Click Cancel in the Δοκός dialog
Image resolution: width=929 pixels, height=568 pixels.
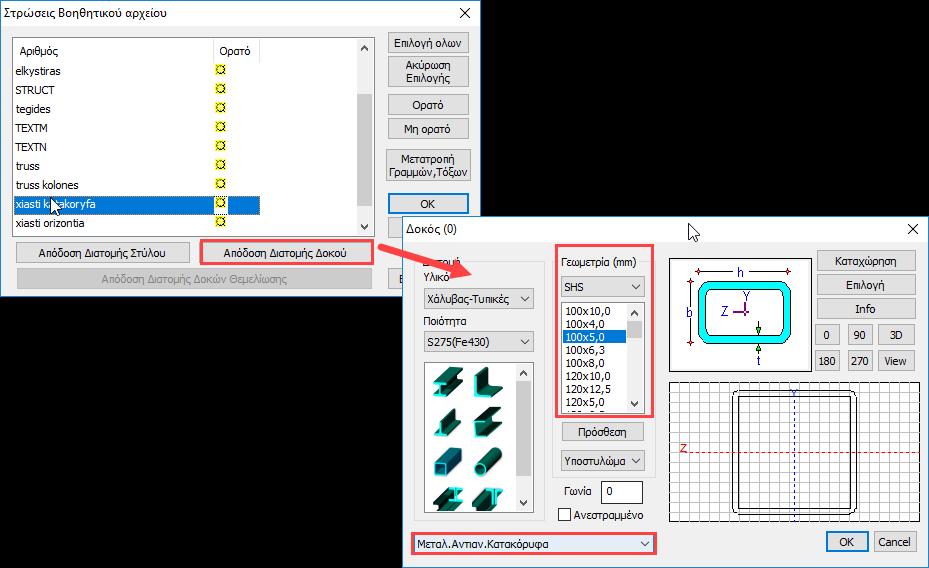click(894, 541)
